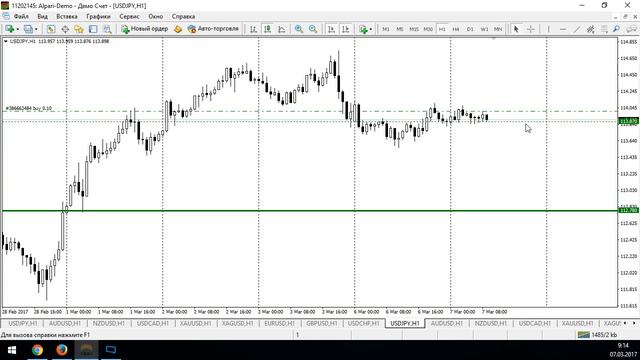Viewport: 640px width, 360px height.
Task: Show the Terminal panel icon
Action: point(93,29)
